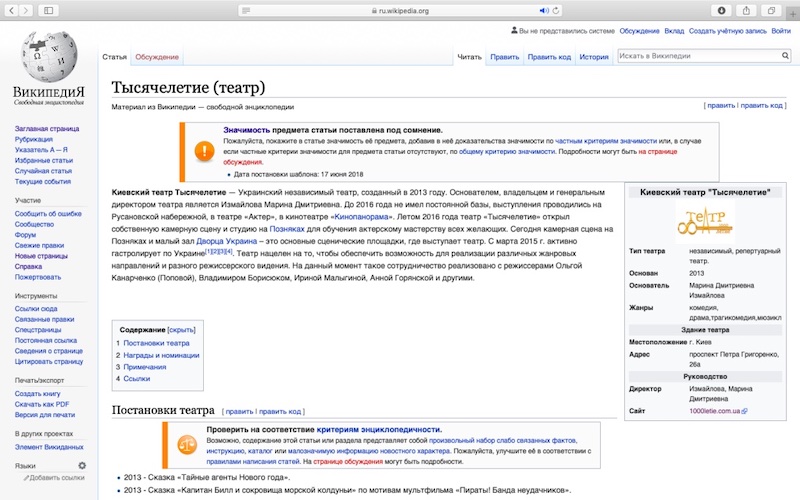This screenshot has height=500, width=800.
Task: Reload the page with the refresh icon
Action: point(556,10)
